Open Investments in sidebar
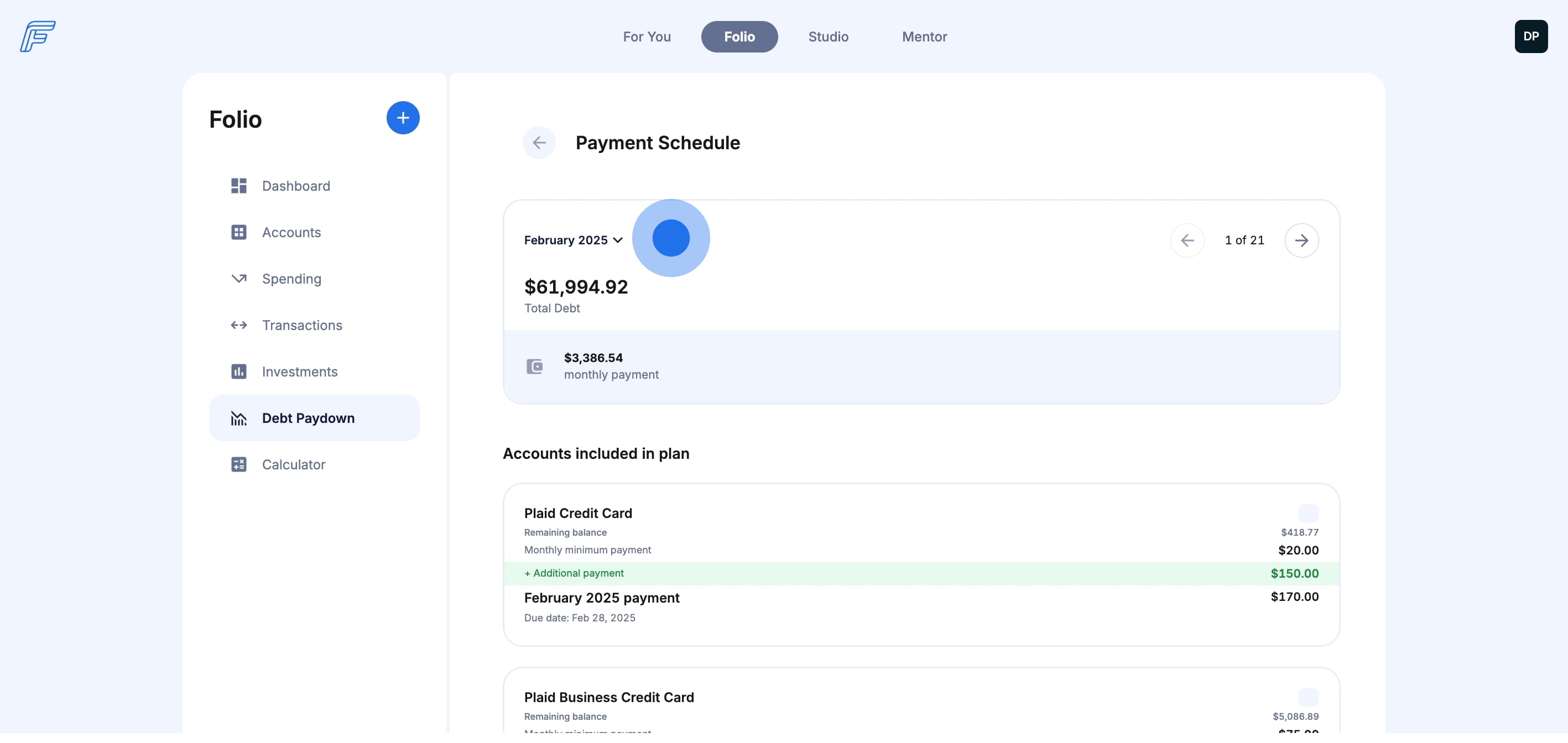 coord(299,372)
